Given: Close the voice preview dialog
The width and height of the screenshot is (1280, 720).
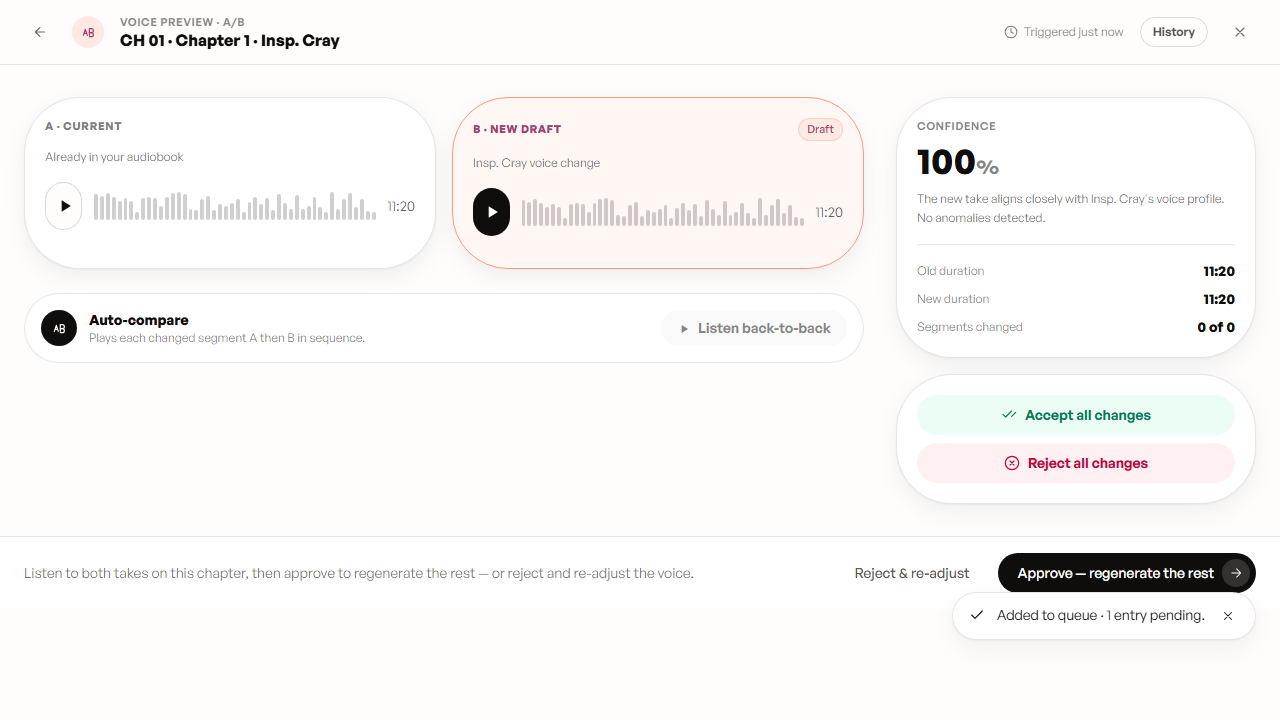Looking at the screenshot, I should [1240, 32].
